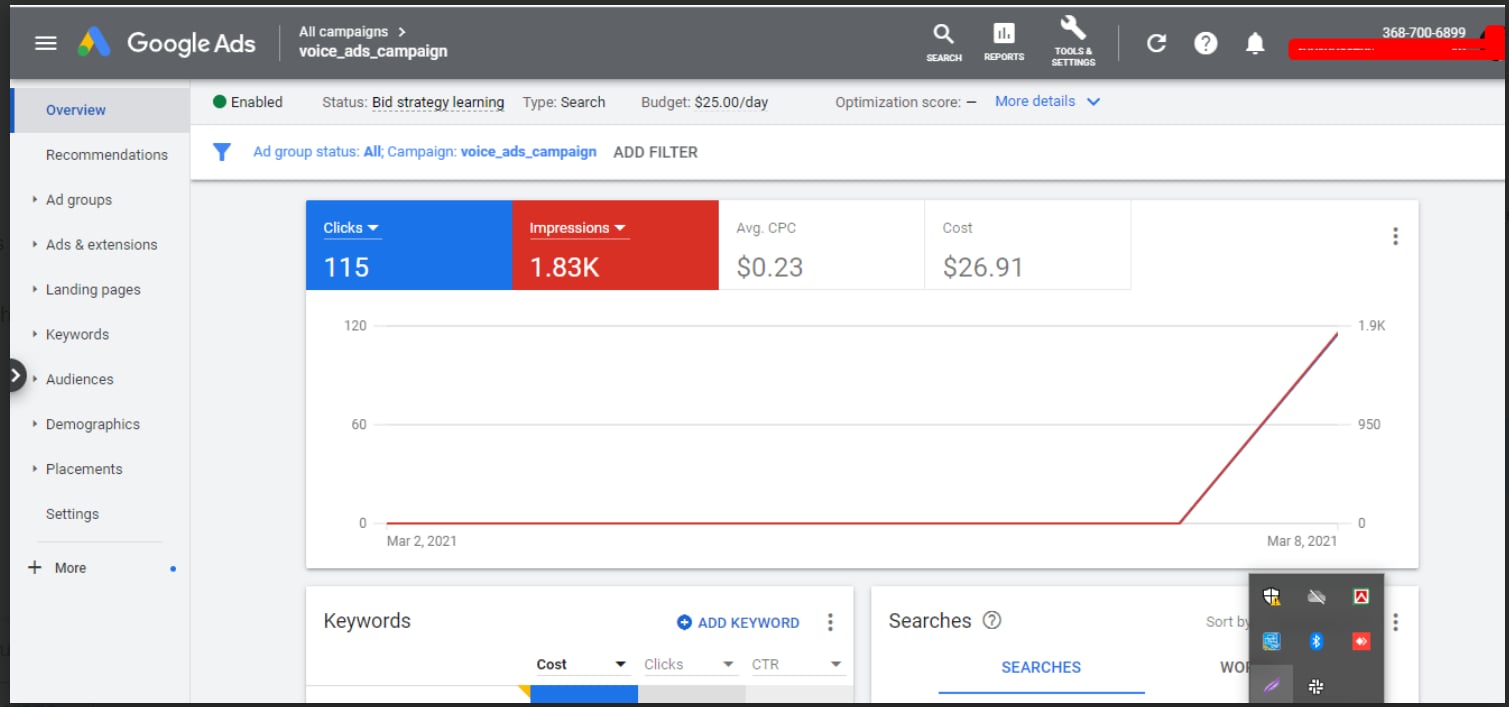Switch to the SEARCHES tab
The image size is (1509, 707).
click(1040, 667)
